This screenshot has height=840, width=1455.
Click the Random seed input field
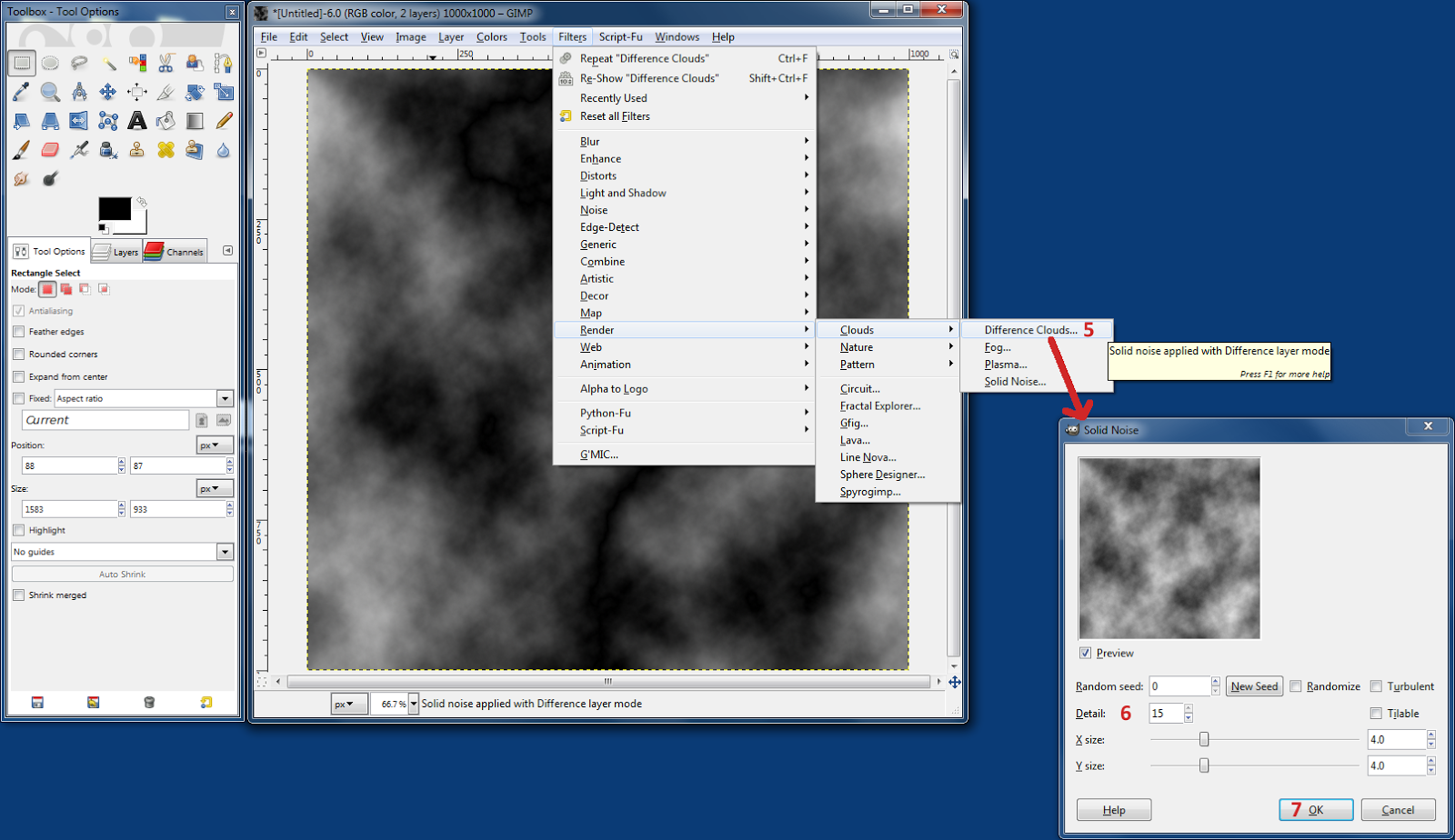(x=1176, y=685)
